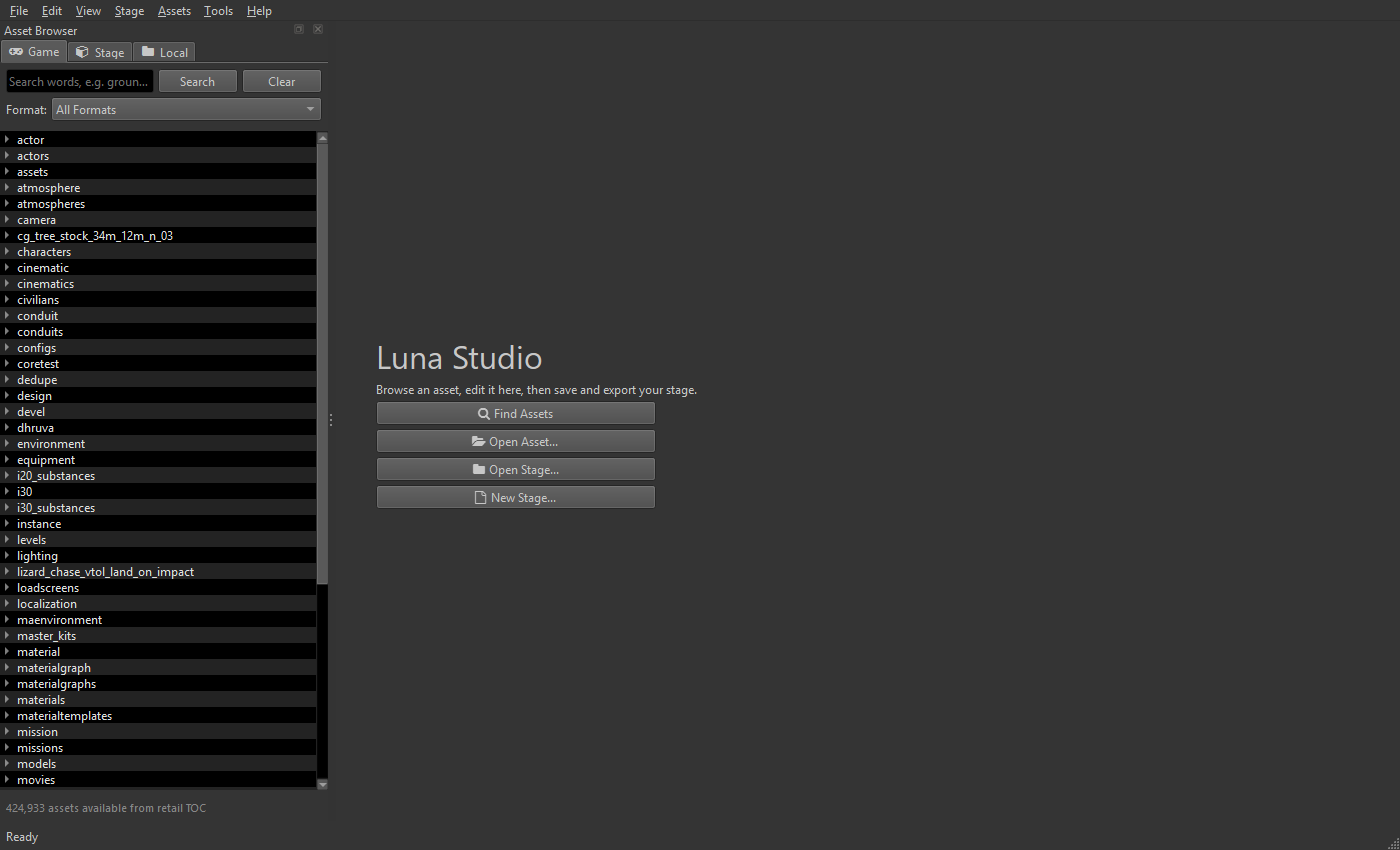1400x850 pixels.
Task: Select the models tree row
Action: (x=158, y=764)
